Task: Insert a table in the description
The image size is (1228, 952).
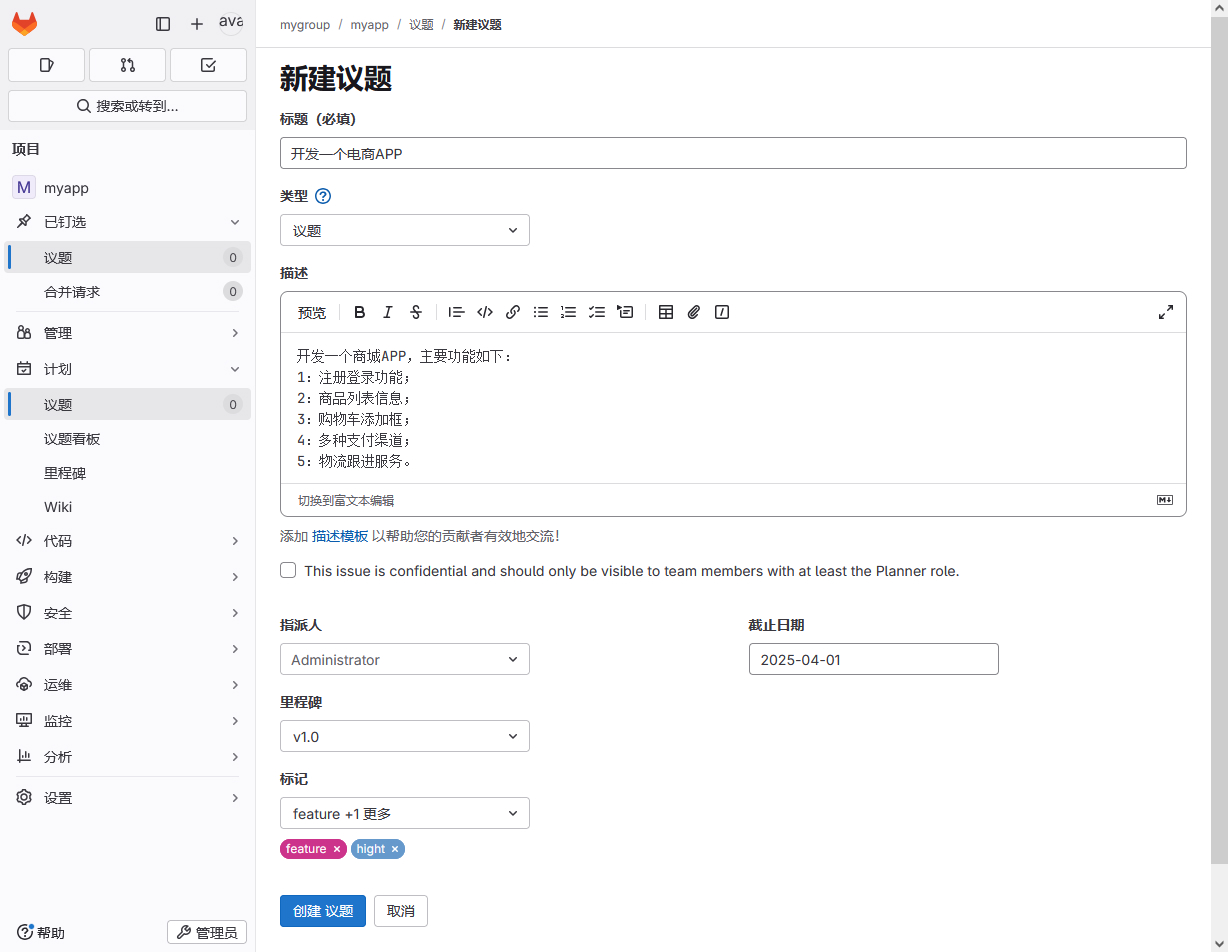Action: [x=666, y=312]
